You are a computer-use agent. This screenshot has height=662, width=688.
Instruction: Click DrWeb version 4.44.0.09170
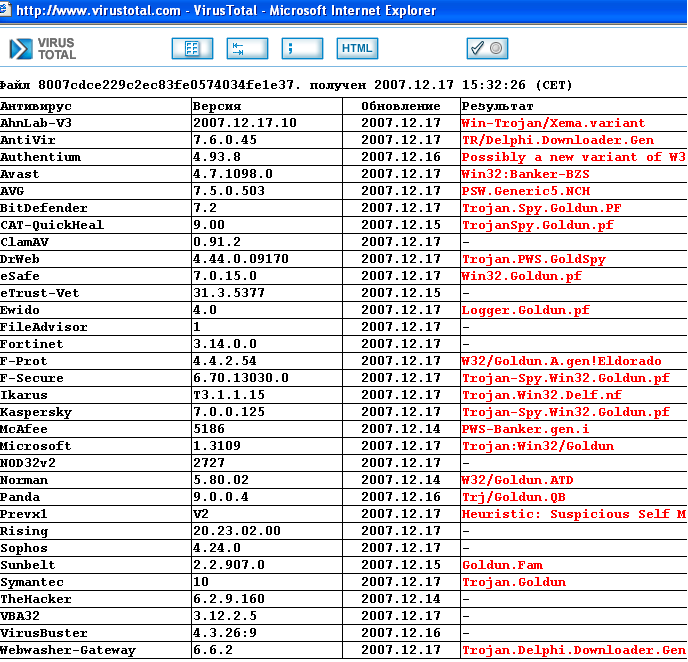241,259
